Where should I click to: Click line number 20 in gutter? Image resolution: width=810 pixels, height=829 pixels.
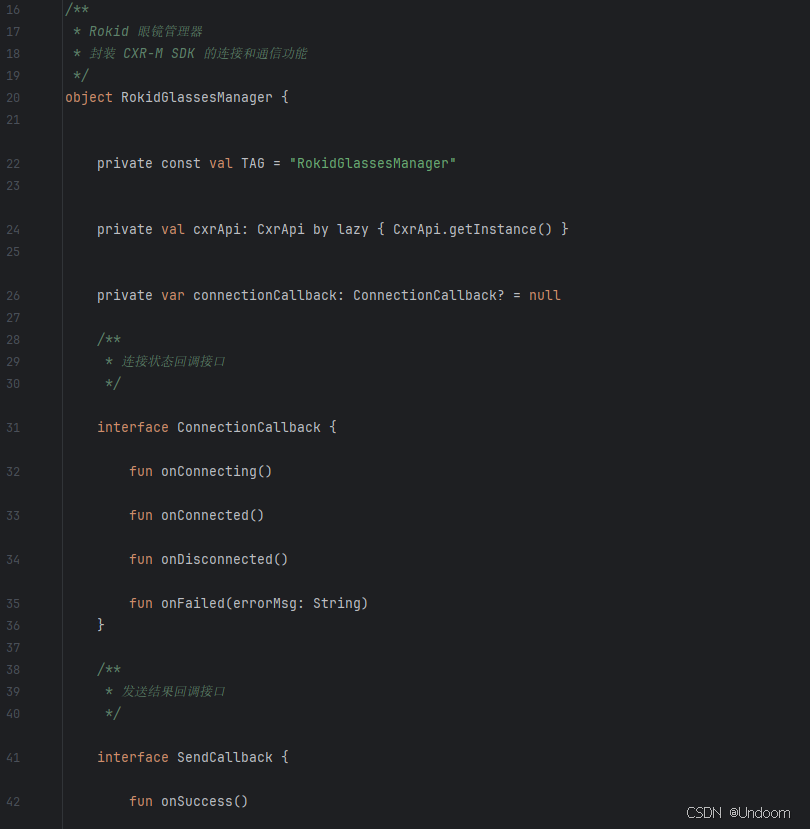(x=13, y=98)
